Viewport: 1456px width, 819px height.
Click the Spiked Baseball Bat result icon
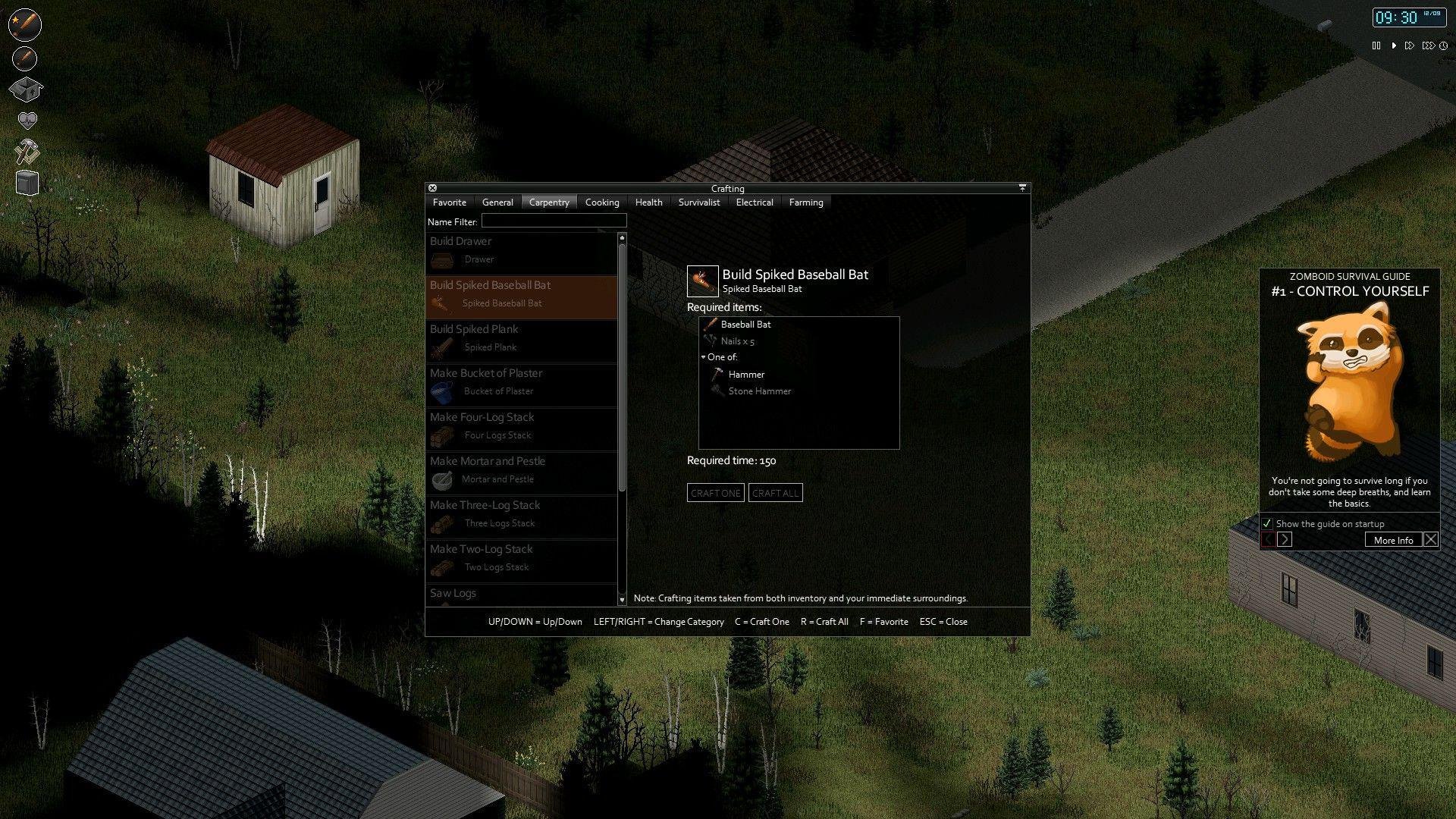click(x=701, y=279)
